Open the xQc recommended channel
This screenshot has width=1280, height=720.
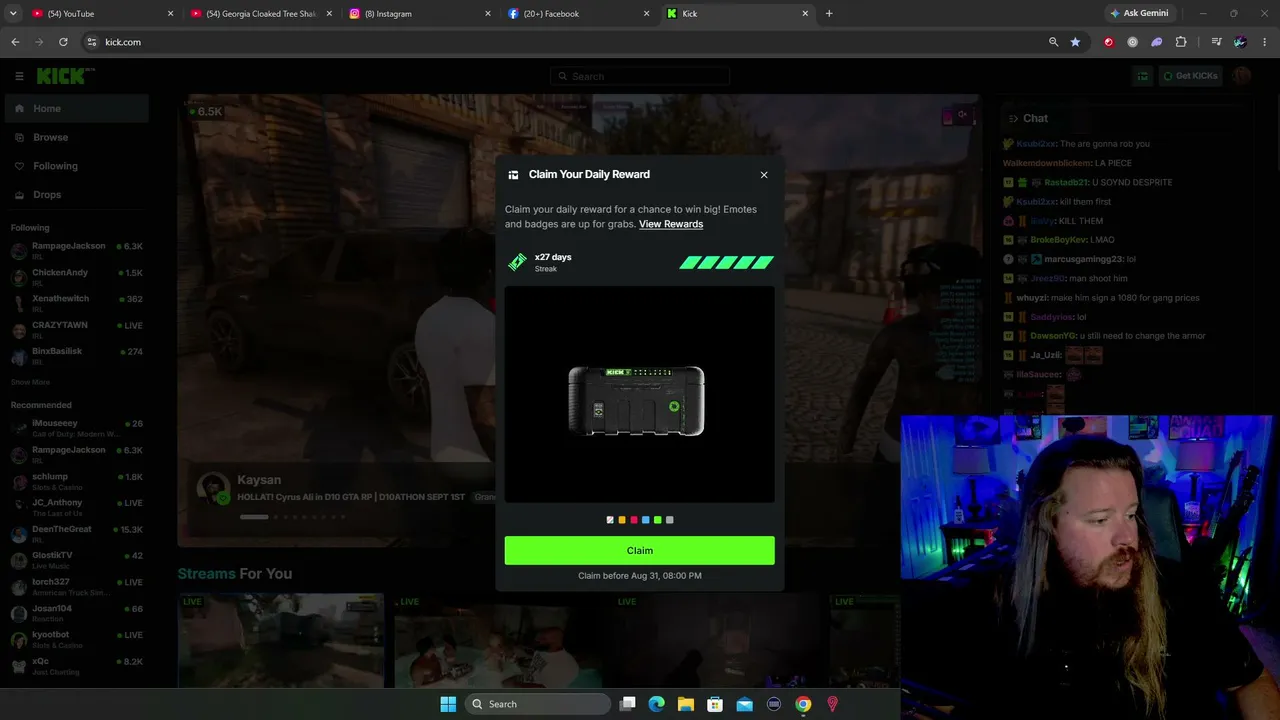(76, 666)
